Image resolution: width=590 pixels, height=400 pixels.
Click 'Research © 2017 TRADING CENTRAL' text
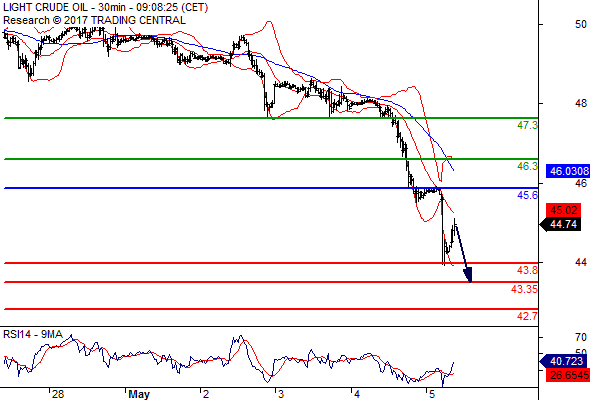94,20
